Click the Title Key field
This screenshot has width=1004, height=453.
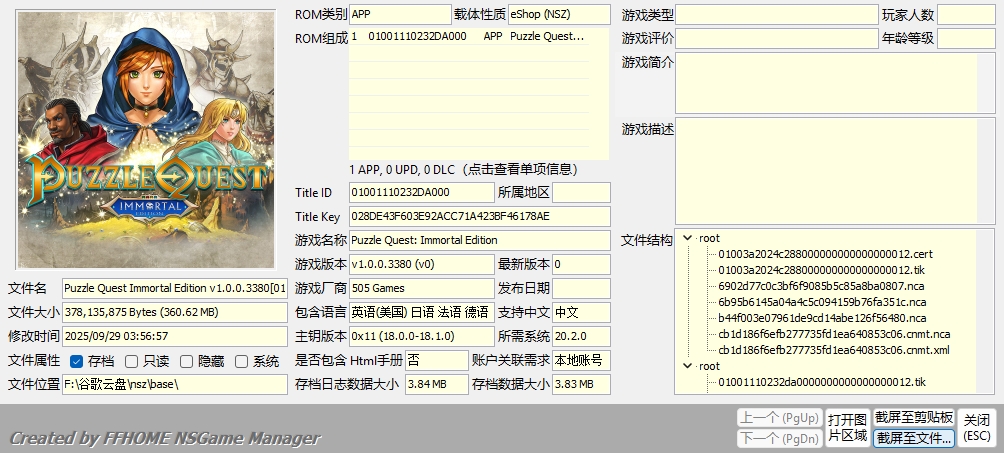coord(479,216)
